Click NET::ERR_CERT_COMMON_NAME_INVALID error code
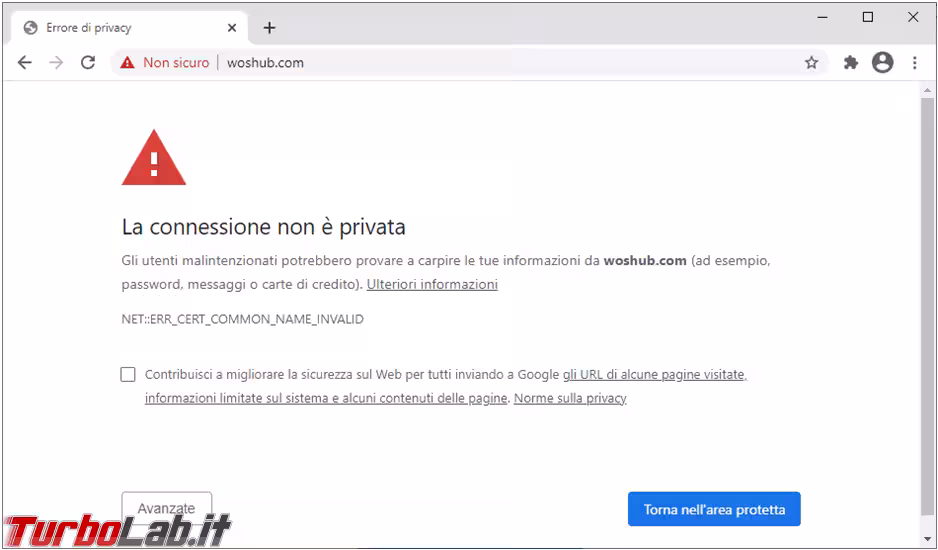This screenshot has width=938, height=550. (242, 320)
